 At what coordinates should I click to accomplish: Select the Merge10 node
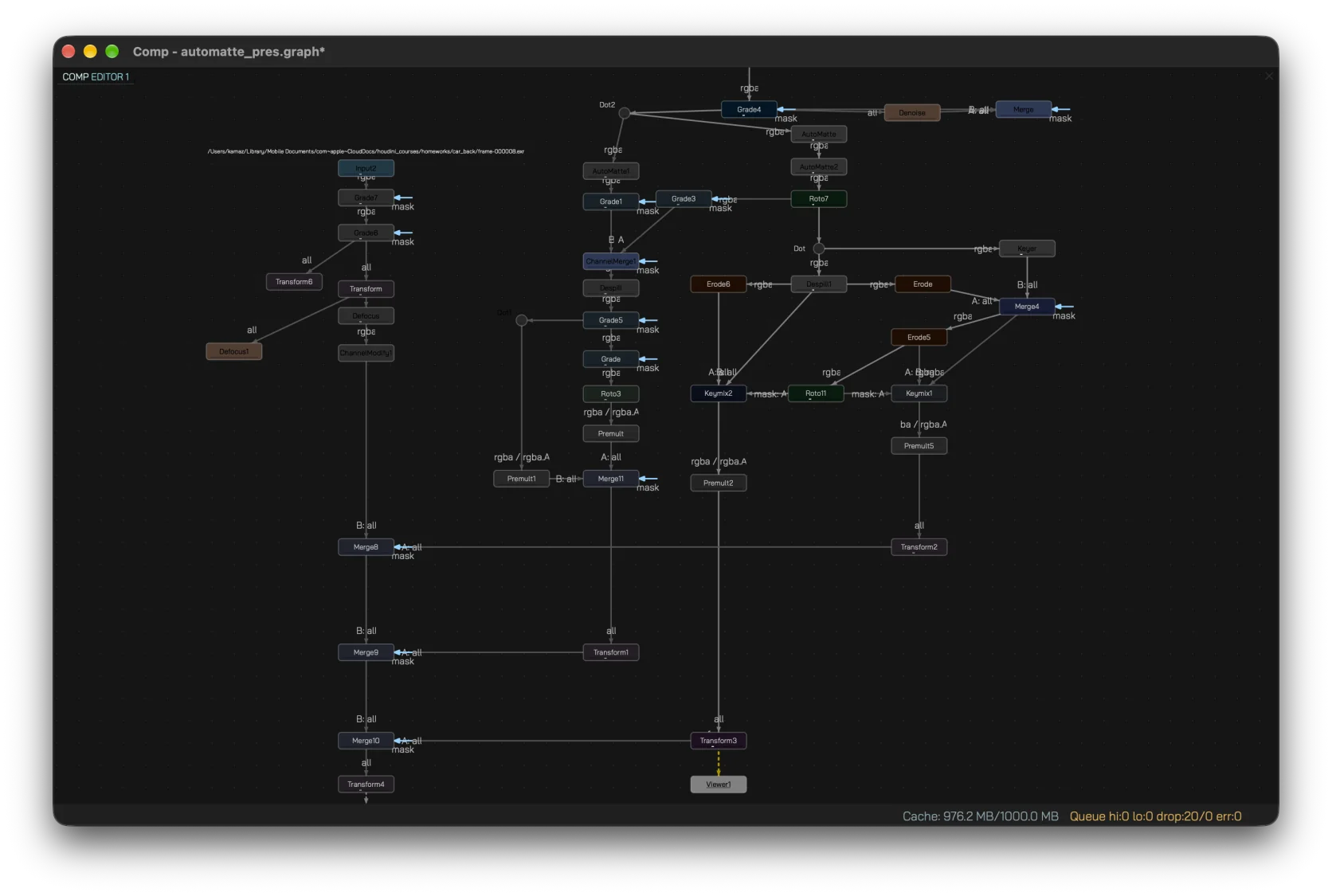366,741
